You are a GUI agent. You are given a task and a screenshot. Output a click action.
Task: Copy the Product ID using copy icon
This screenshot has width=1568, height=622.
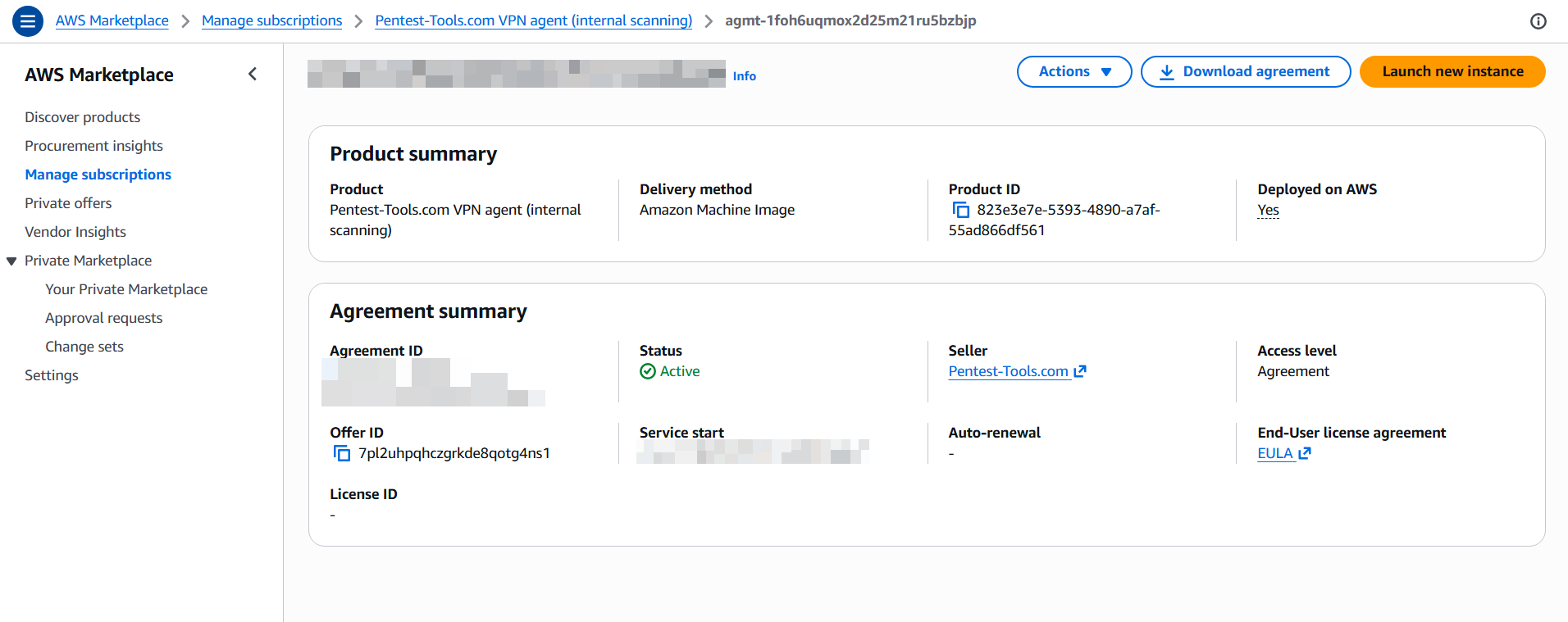pos(960,211)
